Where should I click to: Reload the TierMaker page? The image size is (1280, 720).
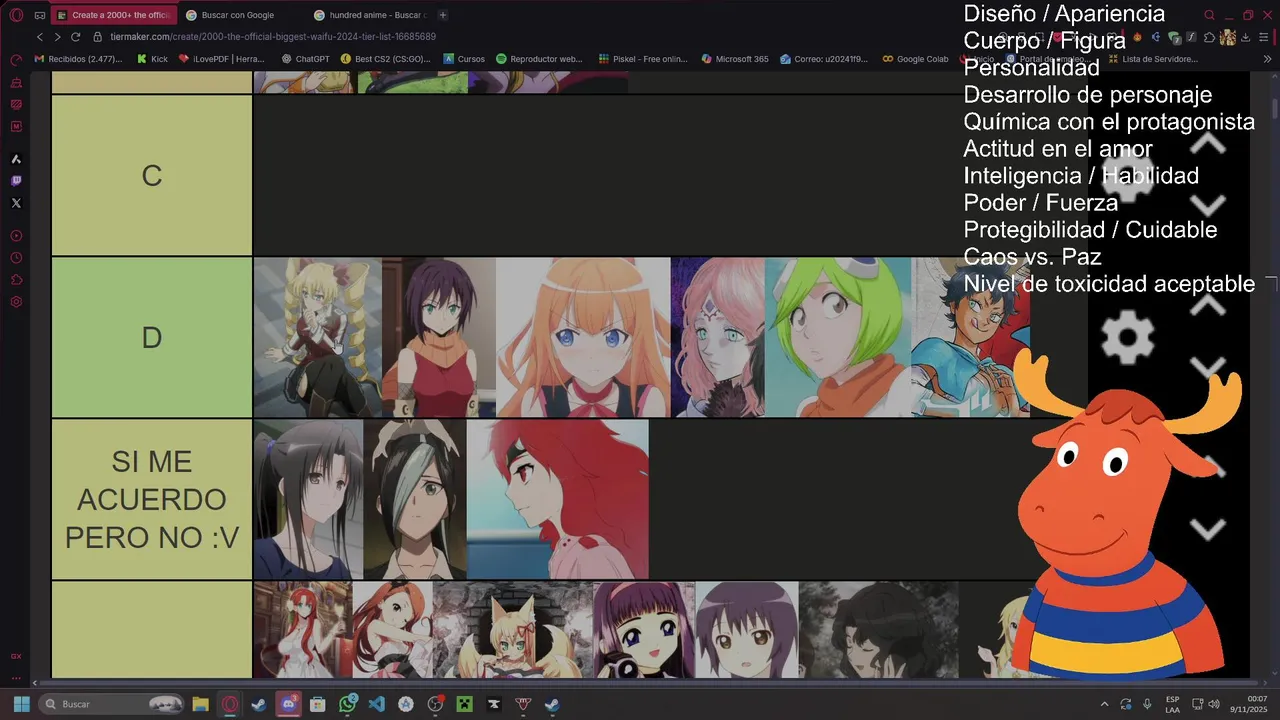pyautogui.click(x=75, y=37)
